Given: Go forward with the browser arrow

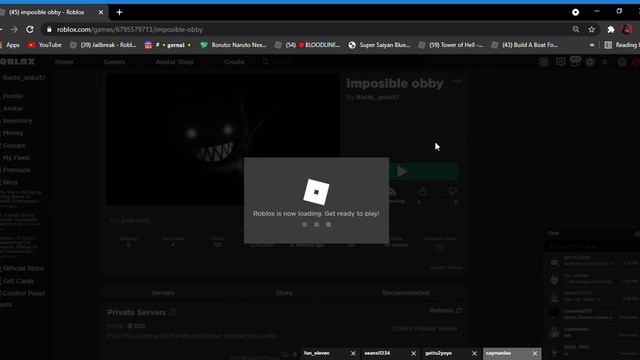Looking at the screenshot, I should click(x=14, y=29).
